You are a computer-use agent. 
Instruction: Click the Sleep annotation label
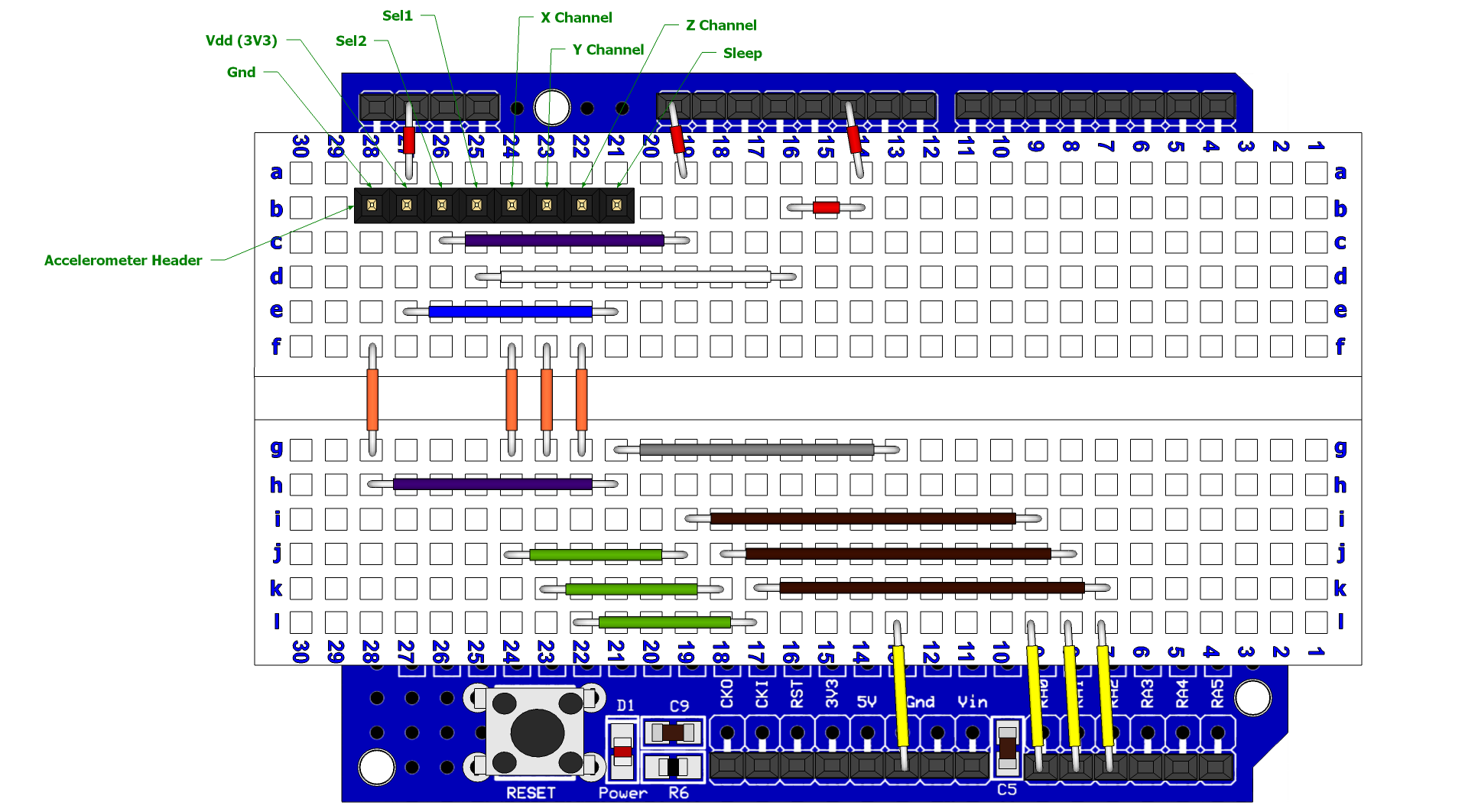click(742, 54)
